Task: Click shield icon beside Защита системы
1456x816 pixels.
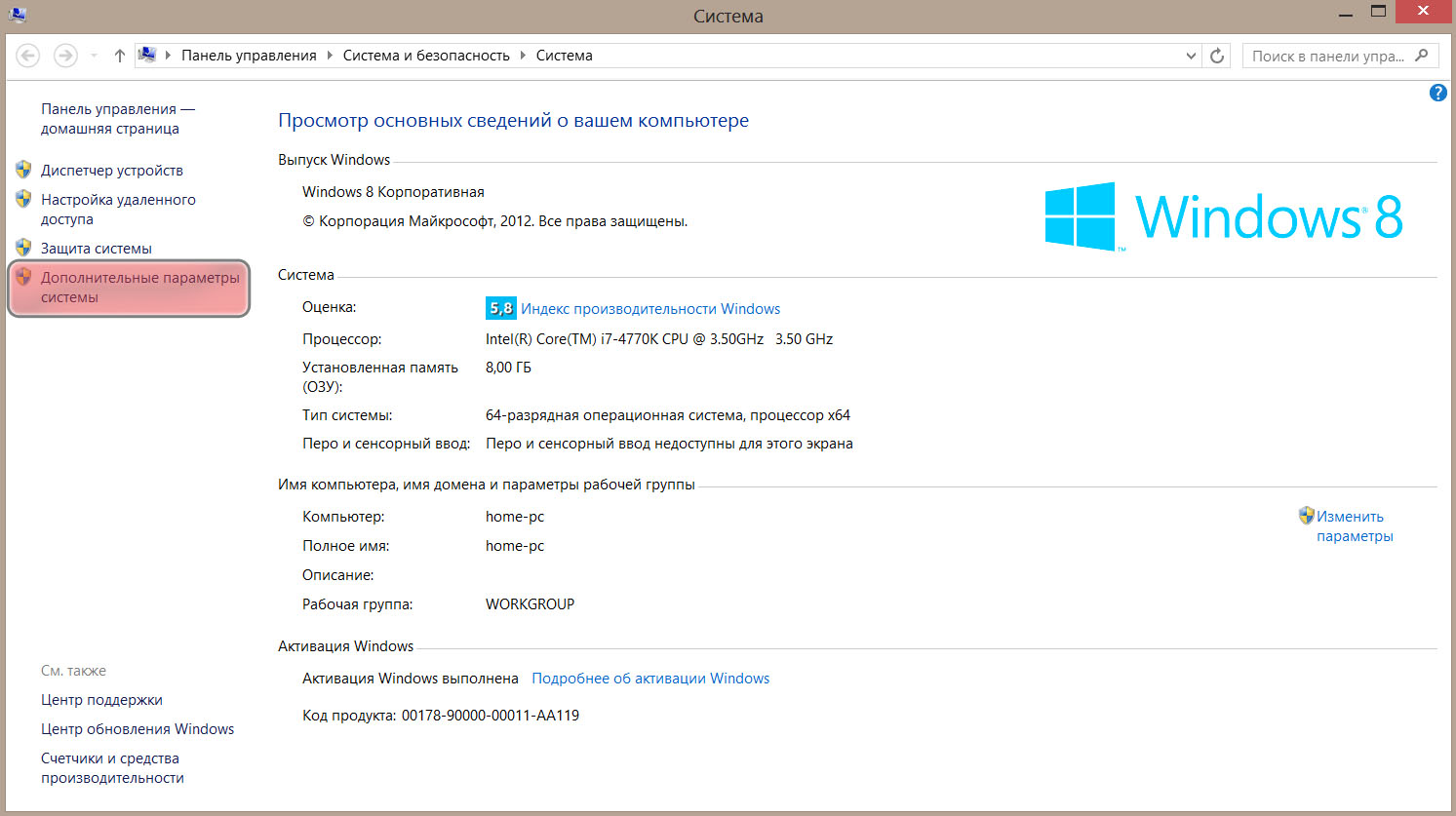Action: [x=24, y=248]
